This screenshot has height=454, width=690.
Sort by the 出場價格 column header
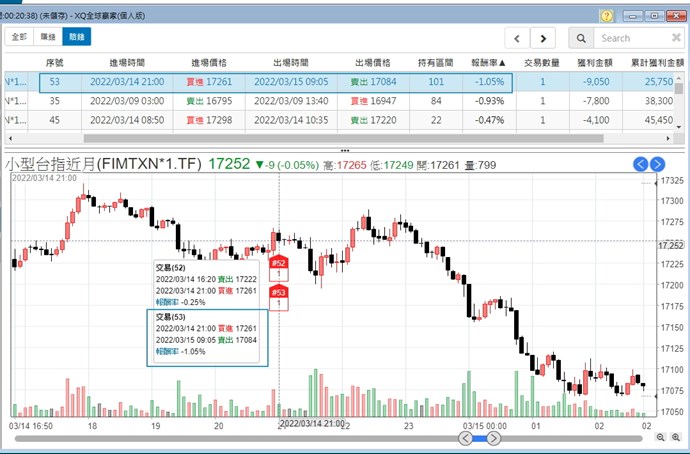point(373,63)
